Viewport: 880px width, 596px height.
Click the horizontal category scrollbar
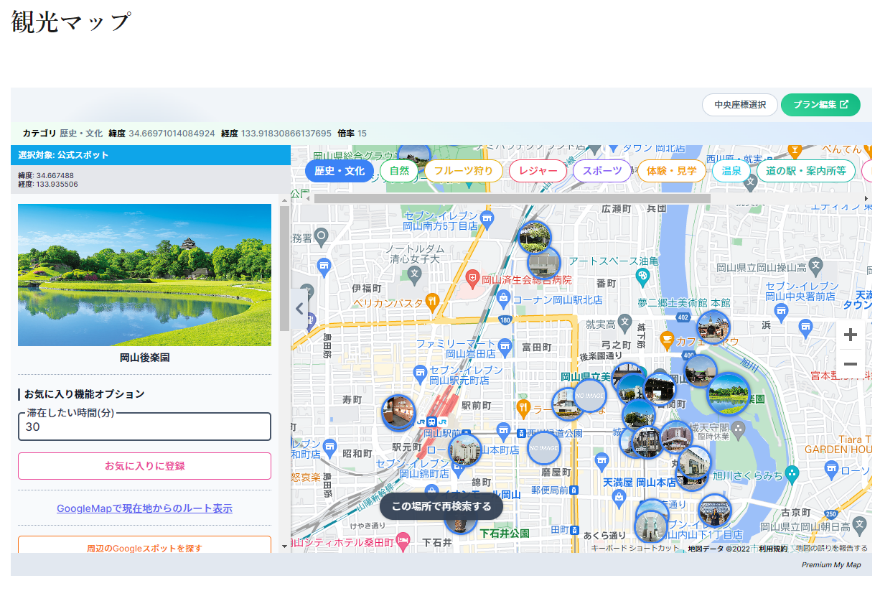[x=512, y=199]
